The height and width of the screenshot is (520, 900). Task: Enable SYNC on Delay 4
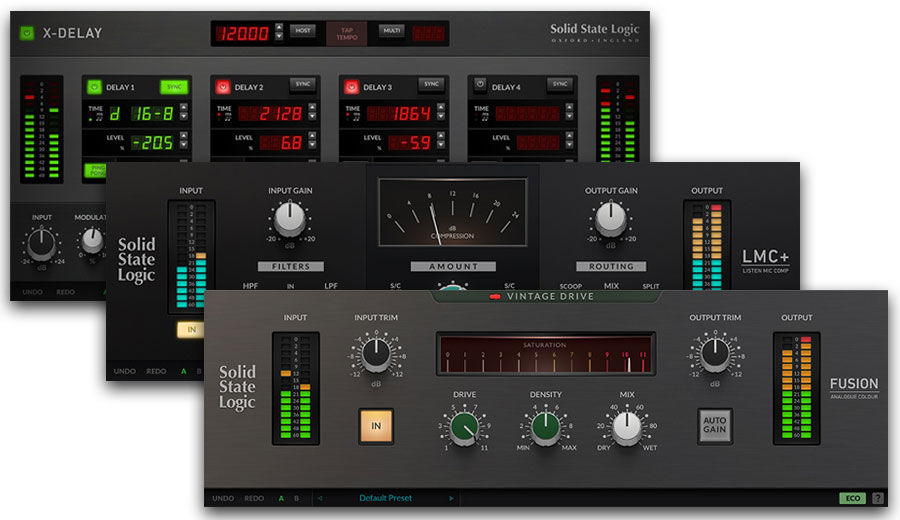560,84
